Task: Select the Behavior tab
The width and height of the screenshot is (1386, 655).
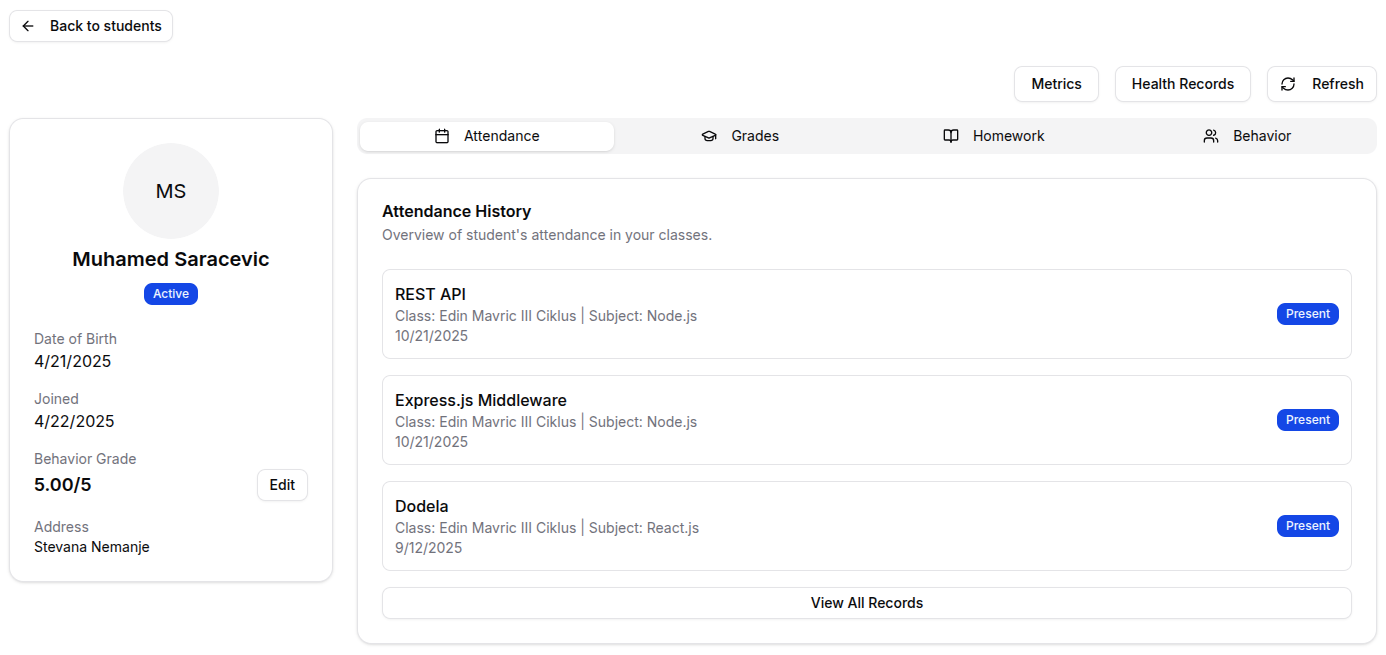Action: pos(1248,136)
